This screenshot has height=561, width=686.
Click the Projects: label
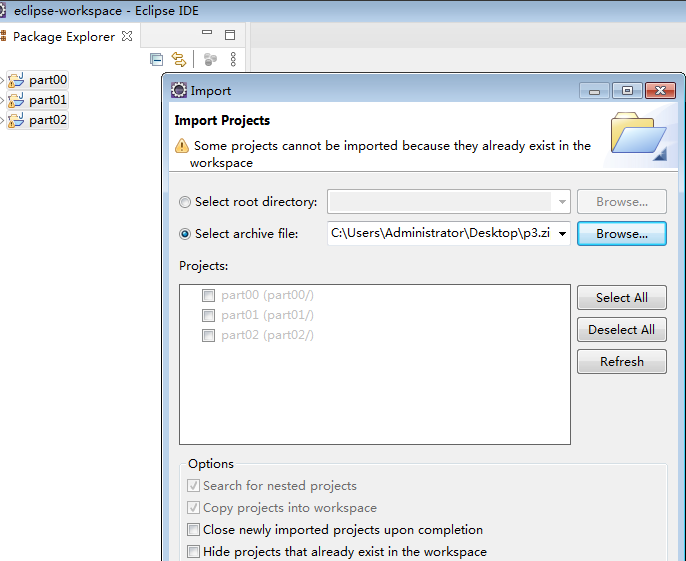point(203,266)
